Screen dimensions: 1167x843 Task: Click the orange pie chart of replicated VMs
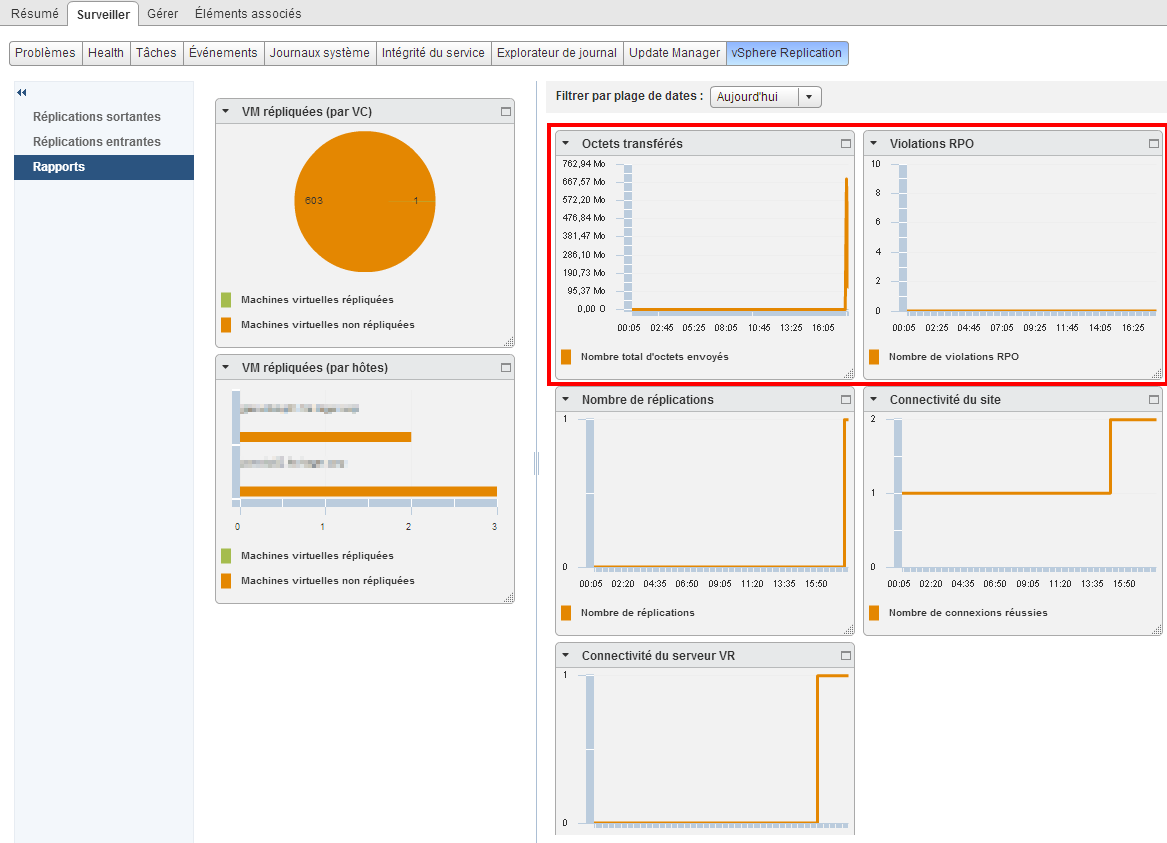[365, 201]
